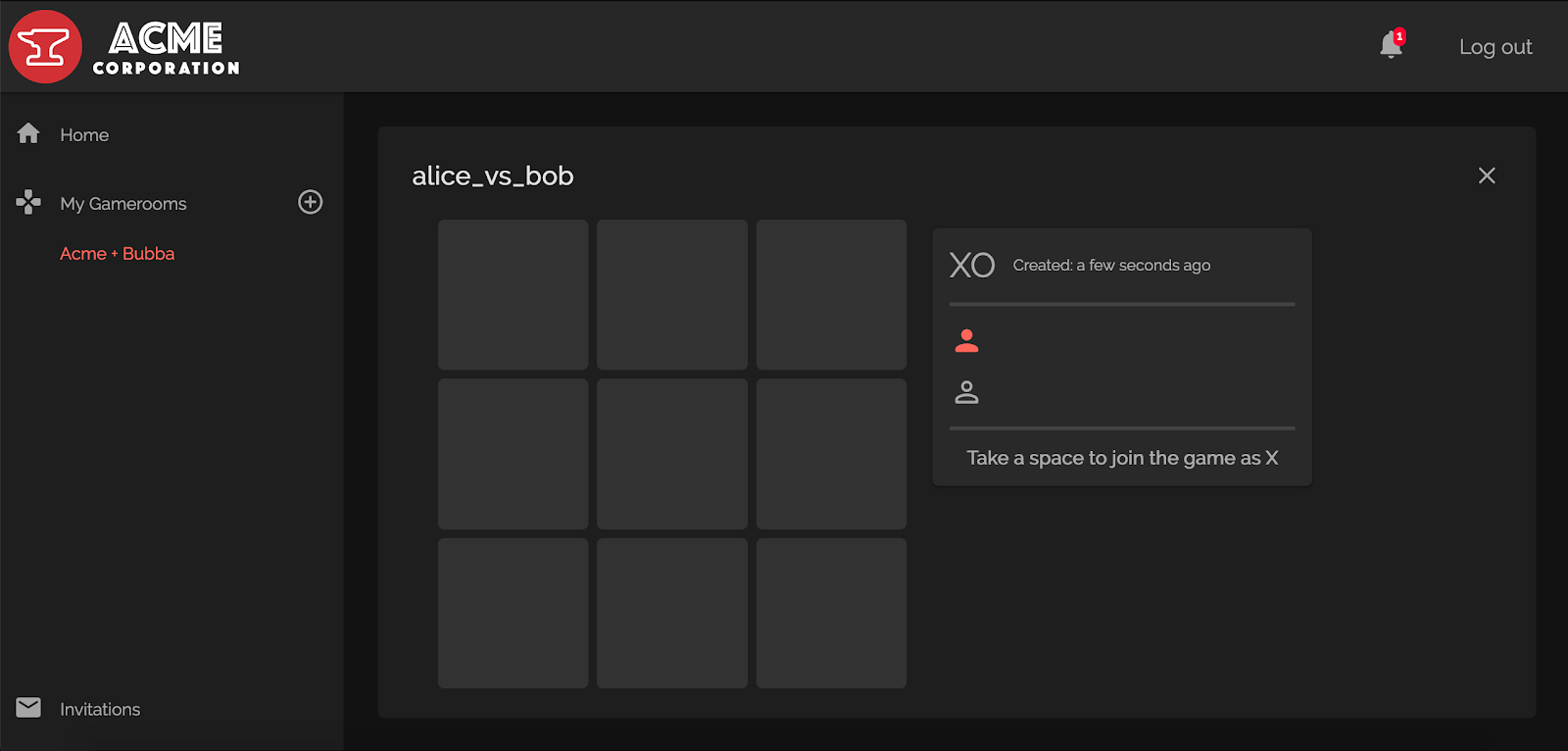Log out of the account
The width and height of the screenshot is (1568, 751).
pyautogui.click(x=1495, y=47)
